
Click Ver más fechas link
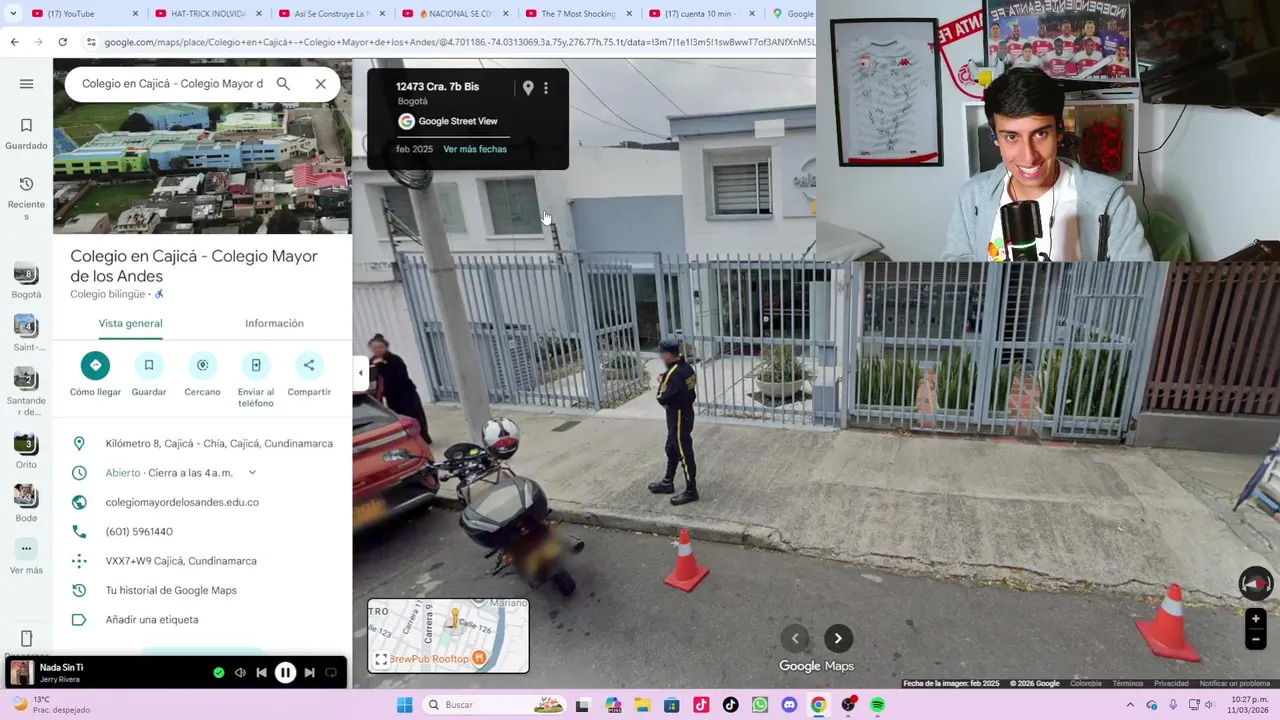tap(475, 149)
